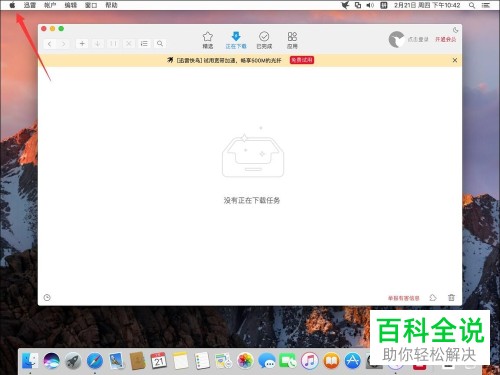
Task: Click the delete task X toolbar icon
Action: (129, 44)
